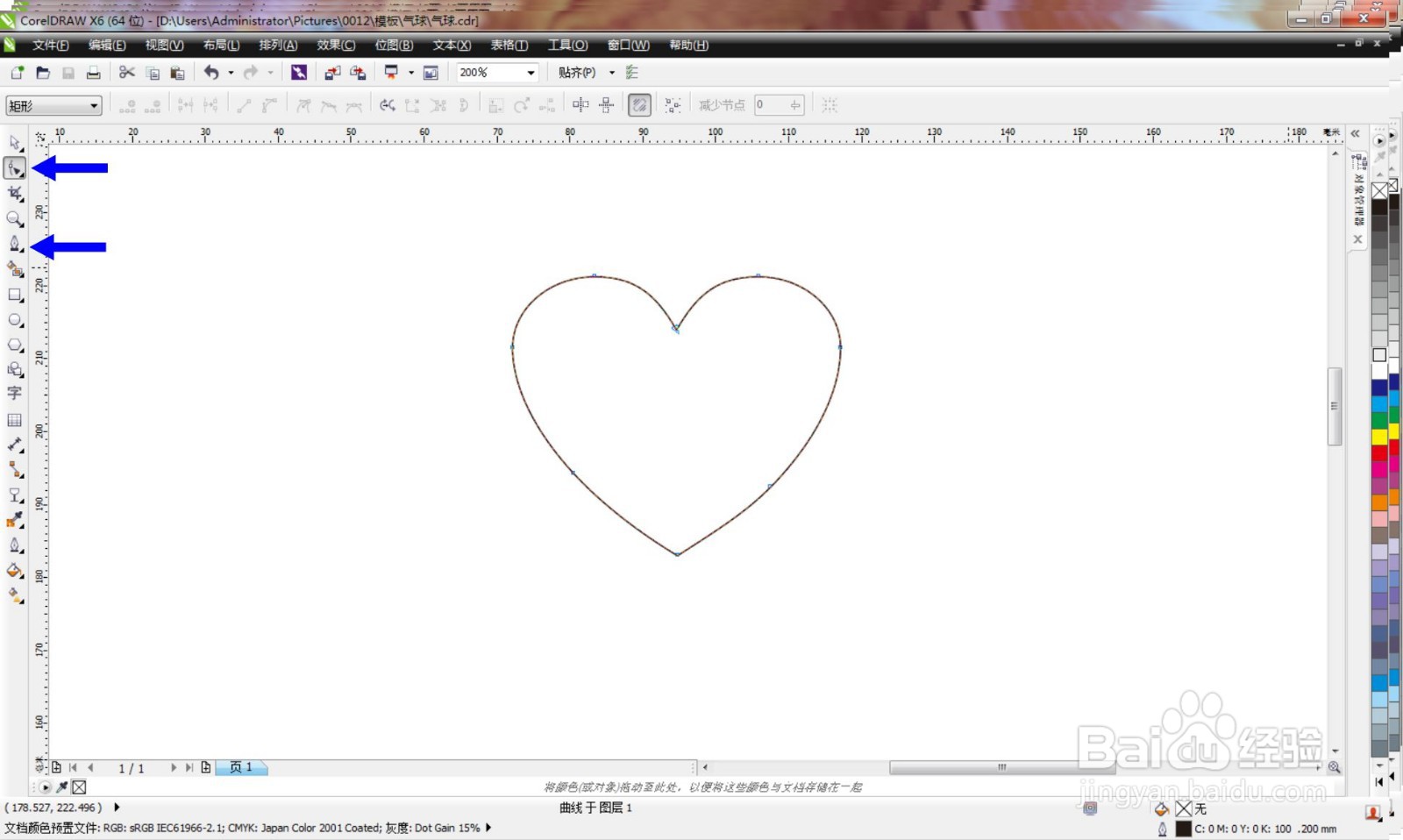Reflect nodes horizontally
Viewport: 1403px width, 840px height.
tap(580, 105)
